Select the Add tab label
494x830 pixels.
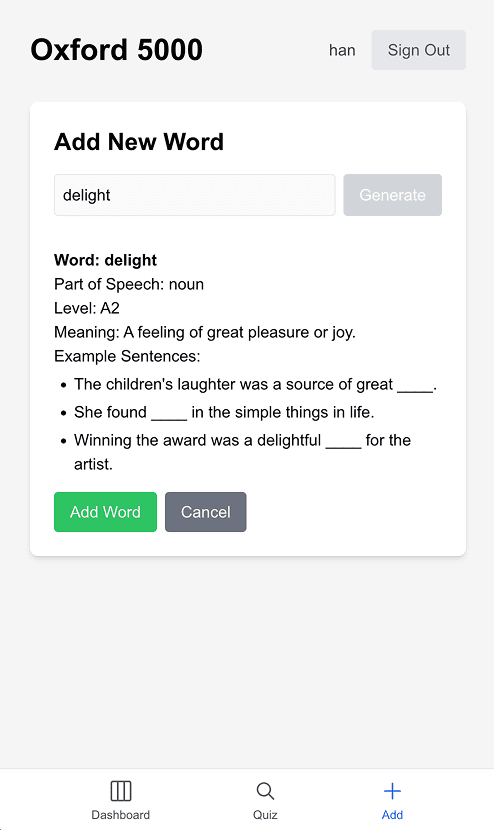coord(392,815)
